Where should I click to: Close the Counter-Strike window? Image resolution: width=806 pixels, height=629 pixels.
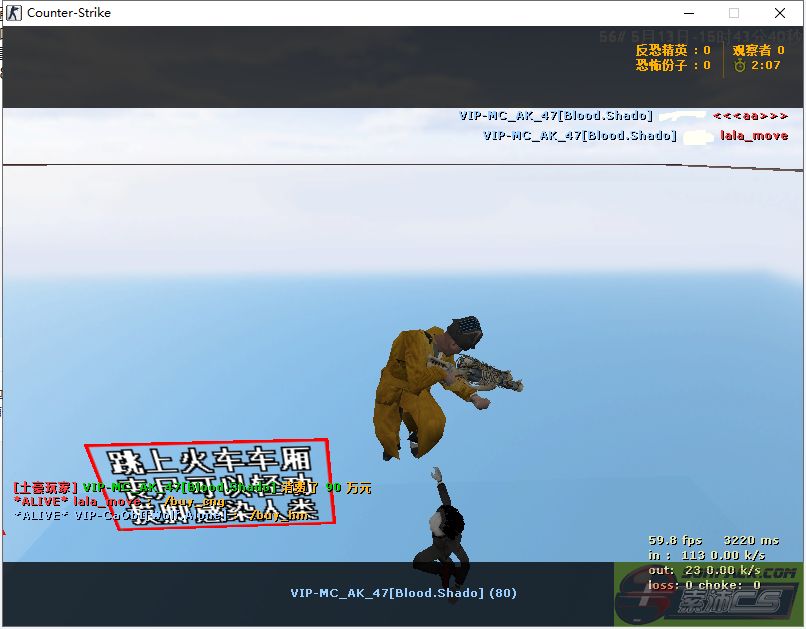click(x=780, y=13)
